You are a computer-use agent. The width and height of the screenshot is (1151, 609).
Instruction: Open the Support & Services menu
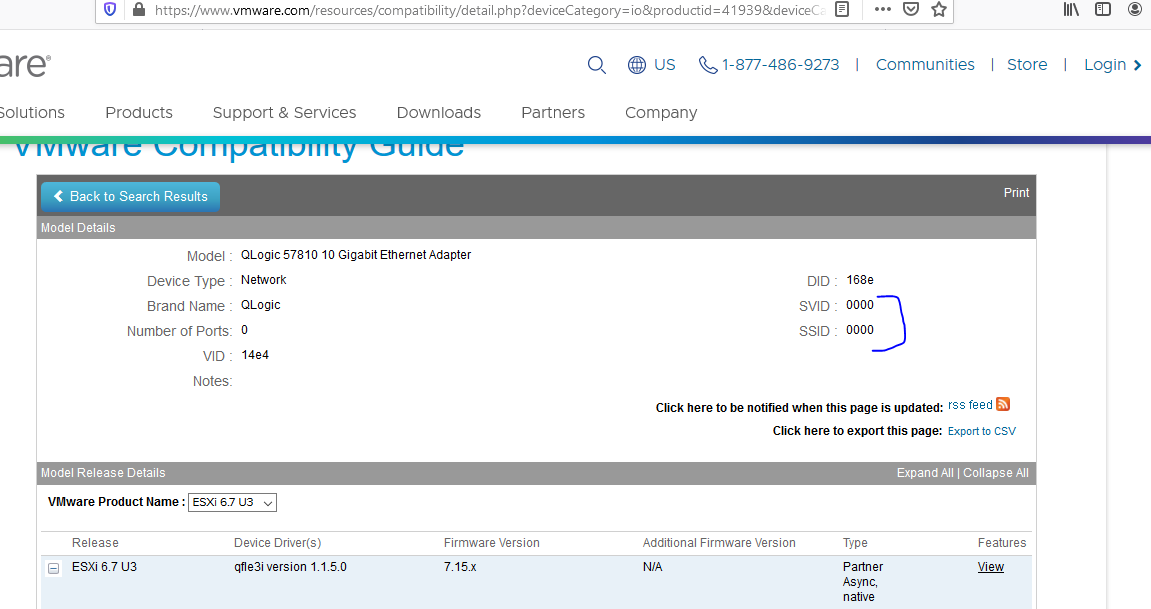[284, 112]
